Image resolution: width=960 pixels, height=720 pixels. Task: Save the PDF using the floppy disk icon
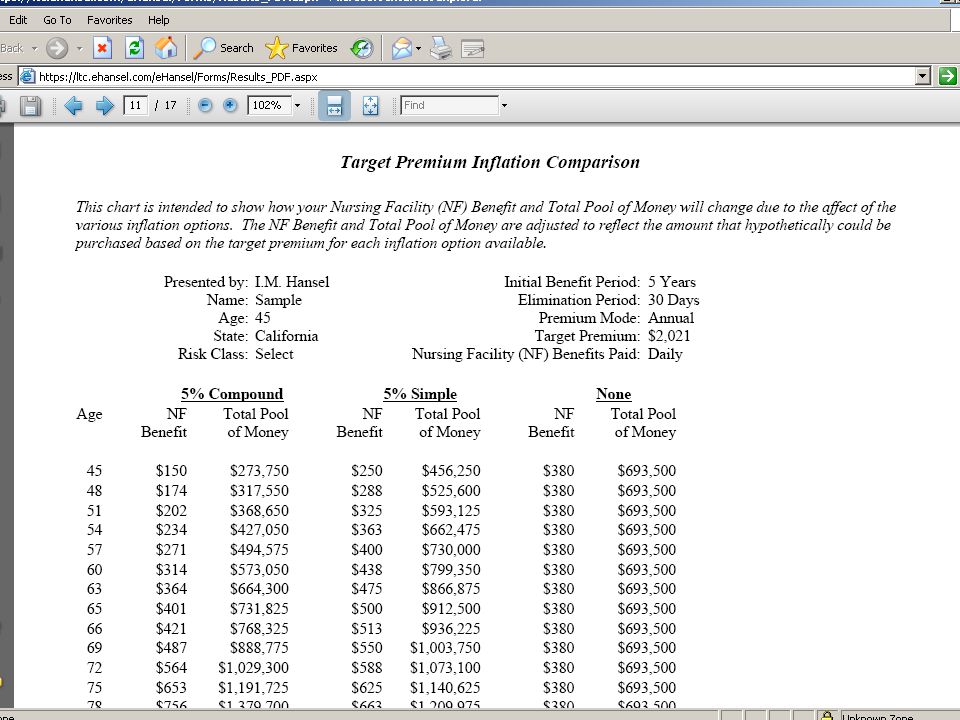pyautogui.click(x=30, y=106)
